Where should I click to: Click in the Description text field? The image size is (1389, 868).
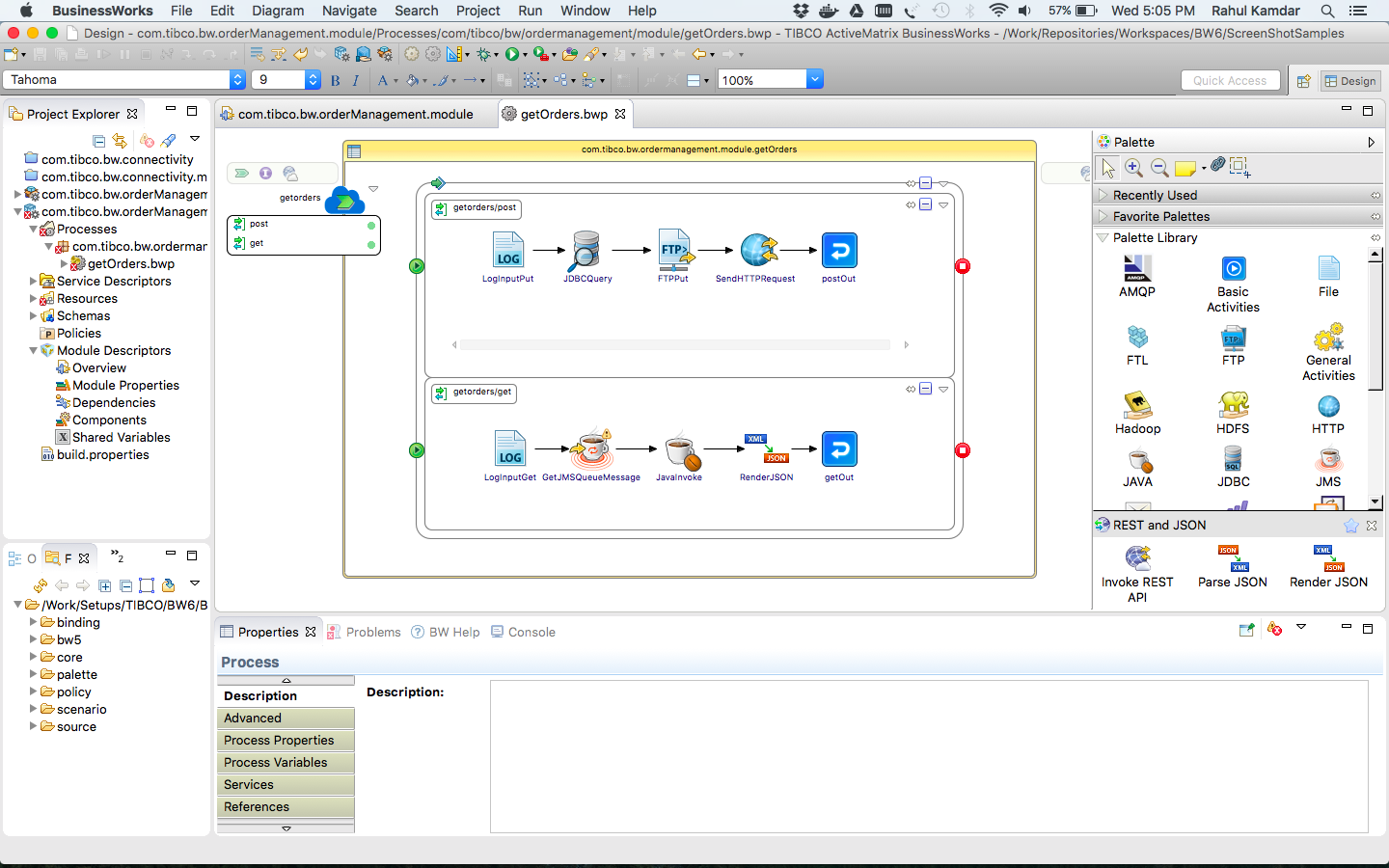pos(928,756)
